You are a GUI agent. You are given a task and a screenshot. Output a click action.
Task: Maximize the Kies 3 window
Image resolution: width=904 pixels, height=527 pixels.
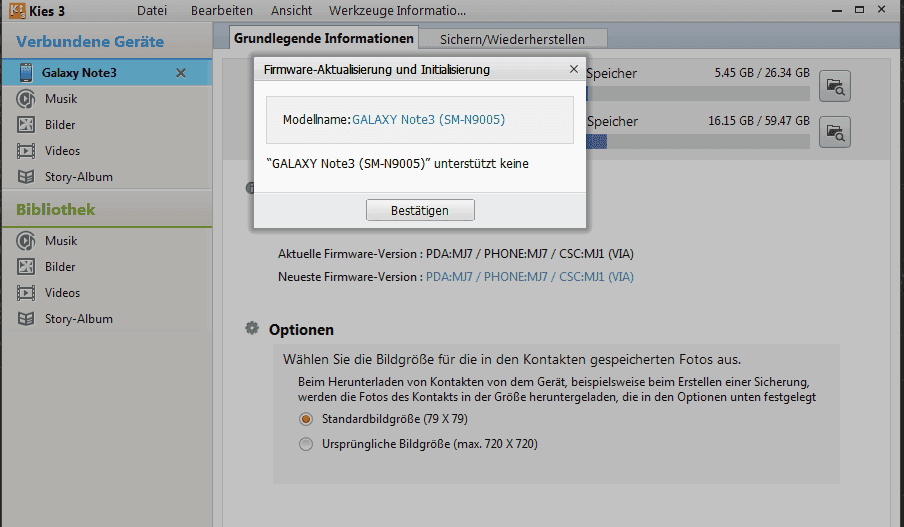tap(859, 10)
